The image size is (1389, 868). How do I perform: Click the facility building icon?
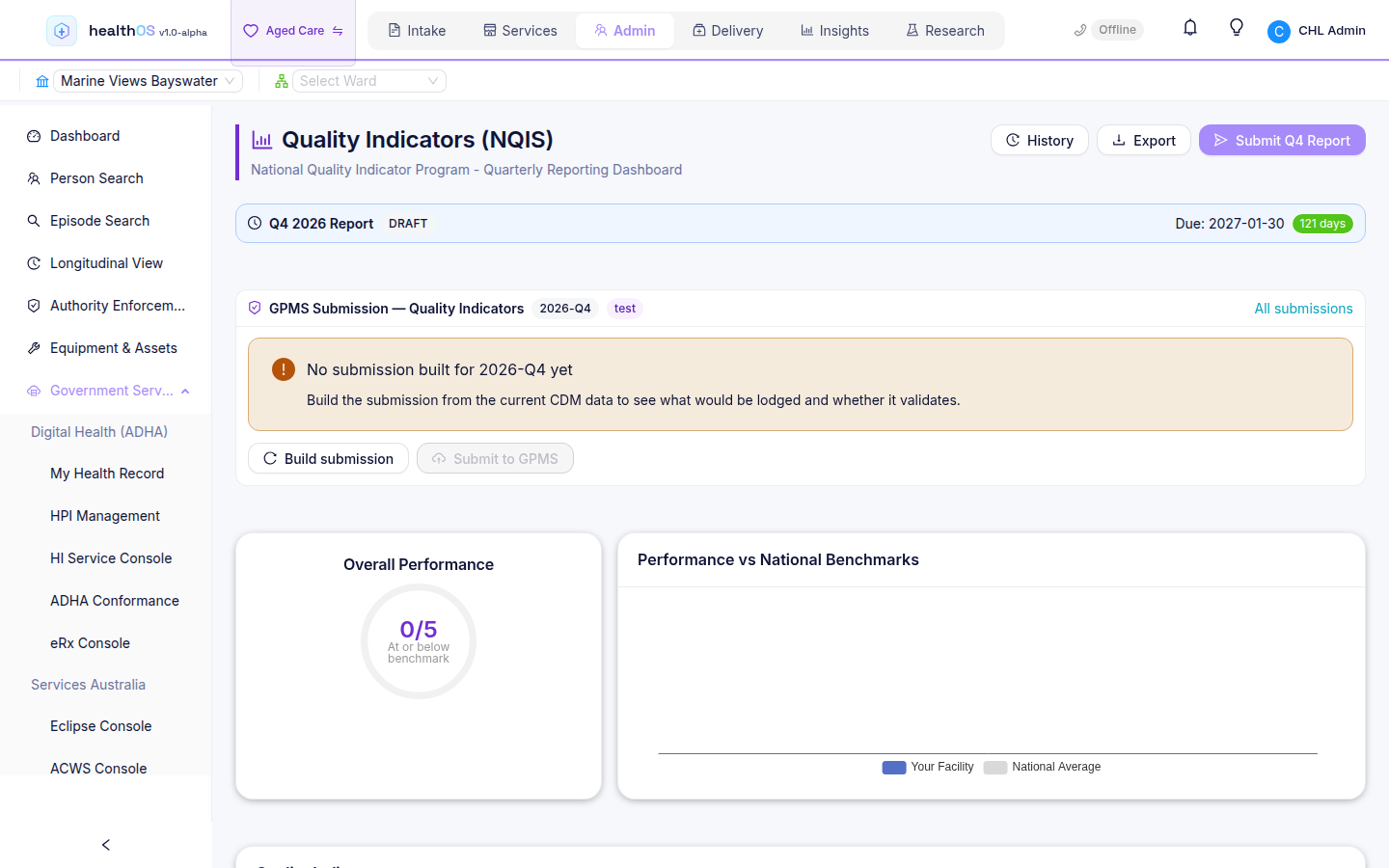(x=42, y=81)
